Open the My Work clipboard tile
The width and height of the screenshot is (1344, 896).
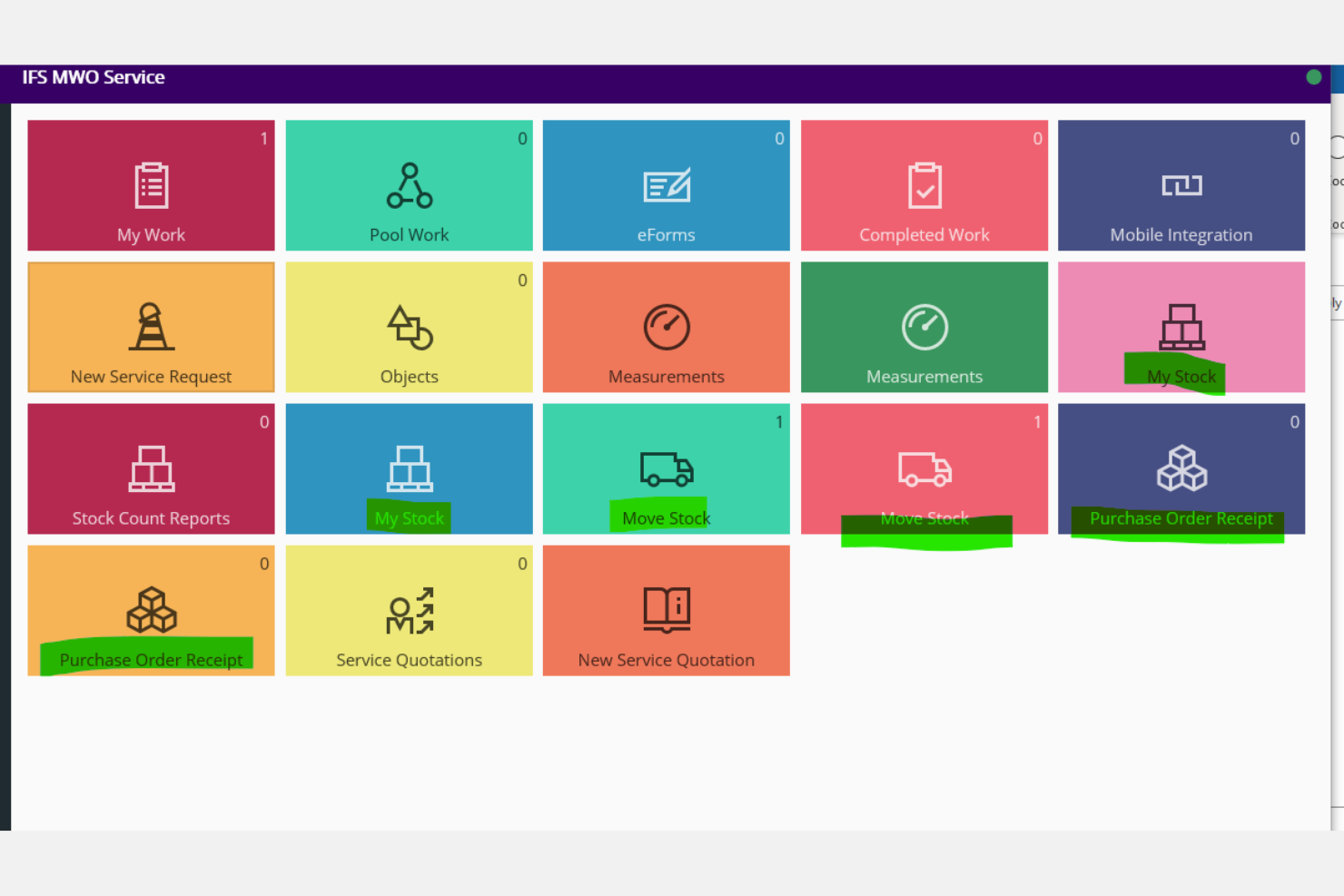(151, 186)
